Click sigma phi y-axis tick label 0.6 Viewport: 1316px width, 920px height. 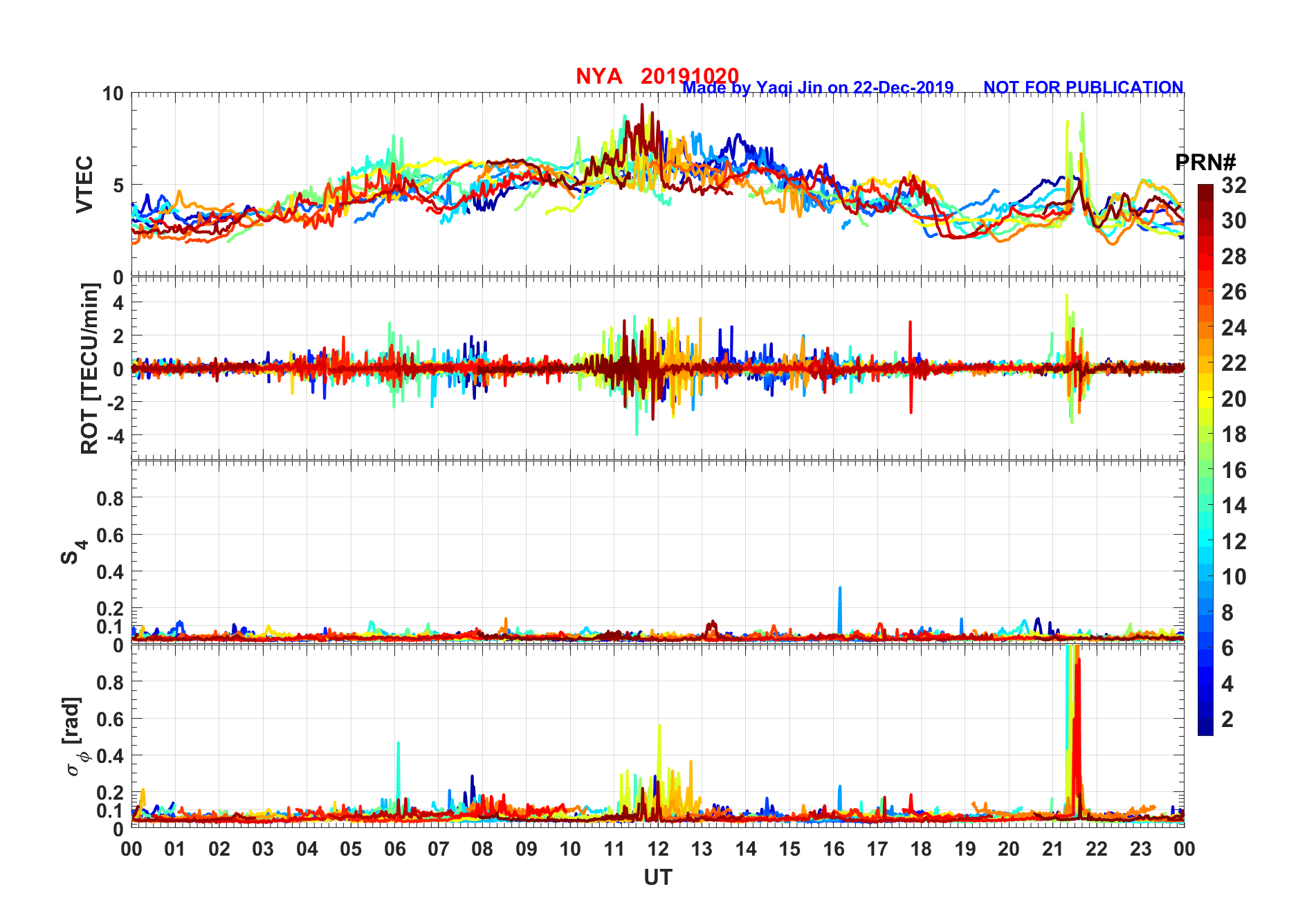click(x=111, y=719)
